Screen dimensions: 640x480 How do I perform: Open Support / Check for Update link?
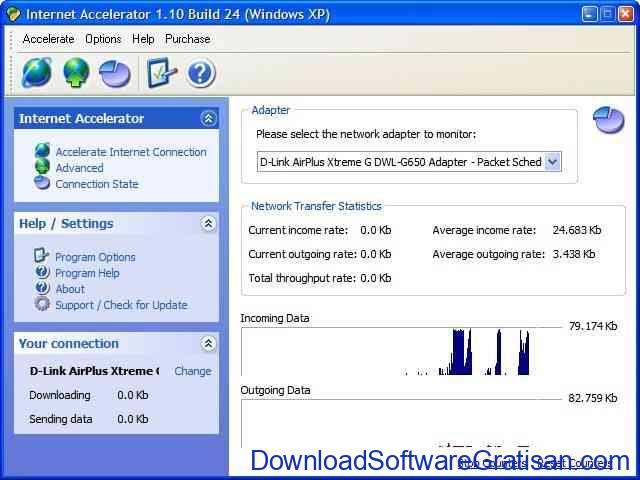[x=121, y=305]
